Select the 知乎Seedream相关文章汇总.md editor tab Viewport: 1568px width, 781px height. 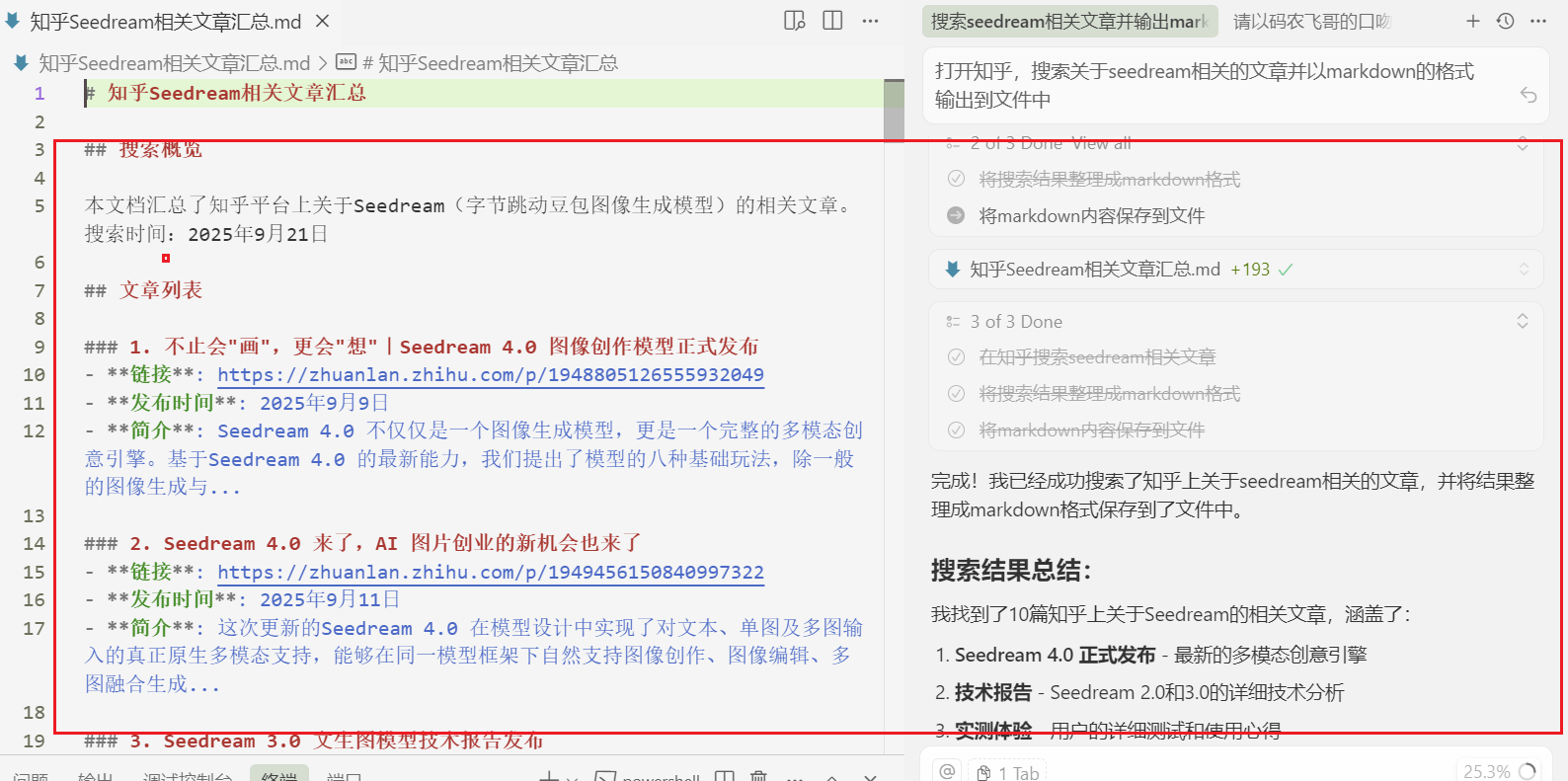click(168, 21)
